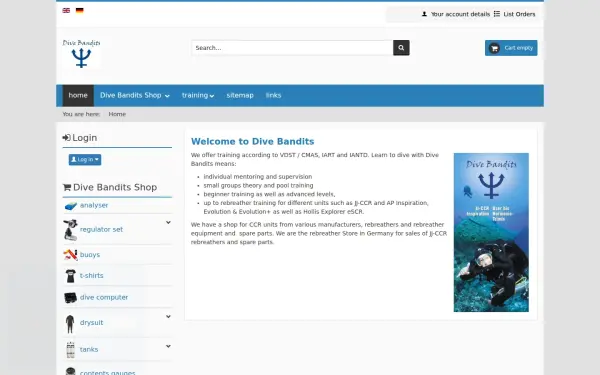The image size is (600, 375).
Task: Open the t-shirts category link
Action: 91,276
